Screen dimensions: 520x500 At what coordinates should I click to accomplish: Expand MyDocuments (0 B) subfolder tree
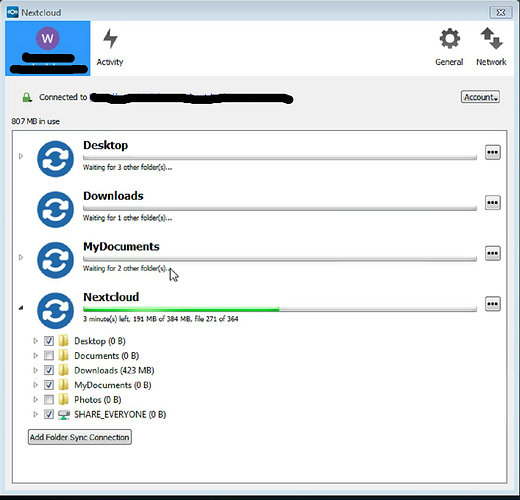point(36,385)
